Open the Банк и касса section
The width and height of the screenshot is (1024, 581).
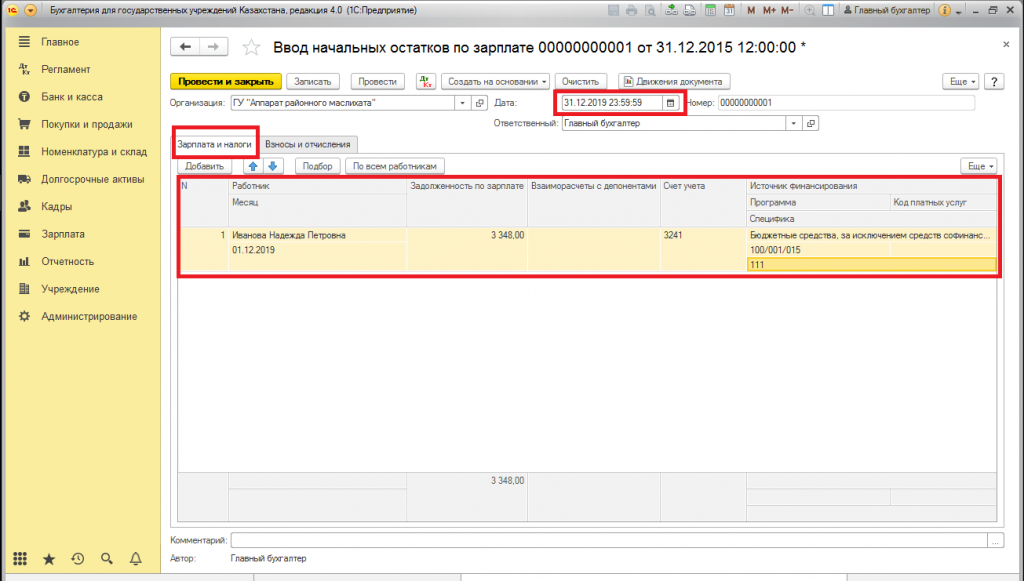tap(71, 97)
